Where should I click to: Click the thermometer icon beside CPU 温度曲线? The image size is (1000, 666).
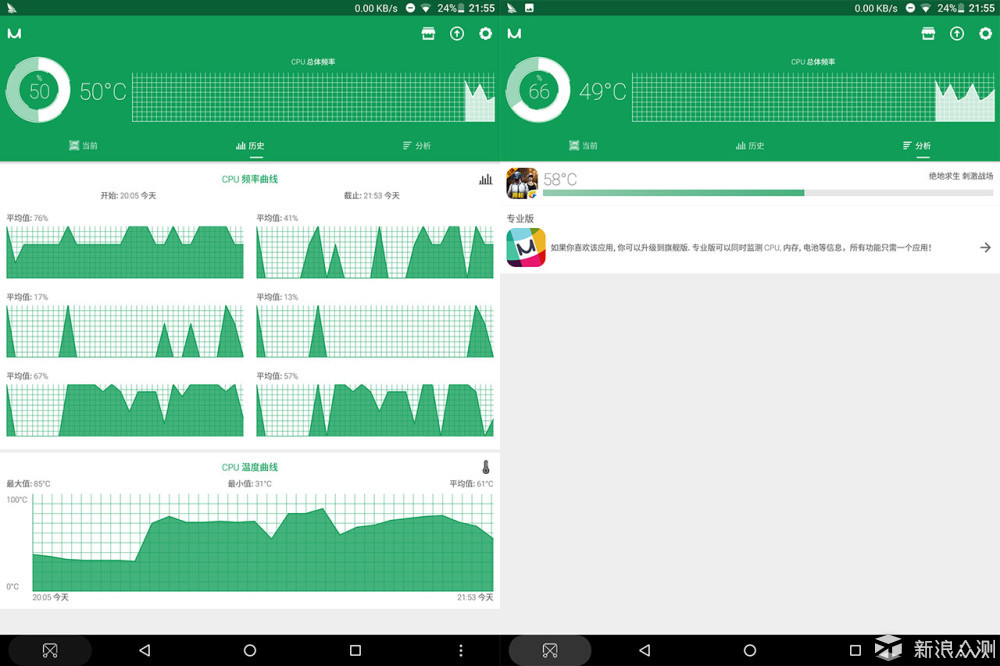(x=486, y=467)
